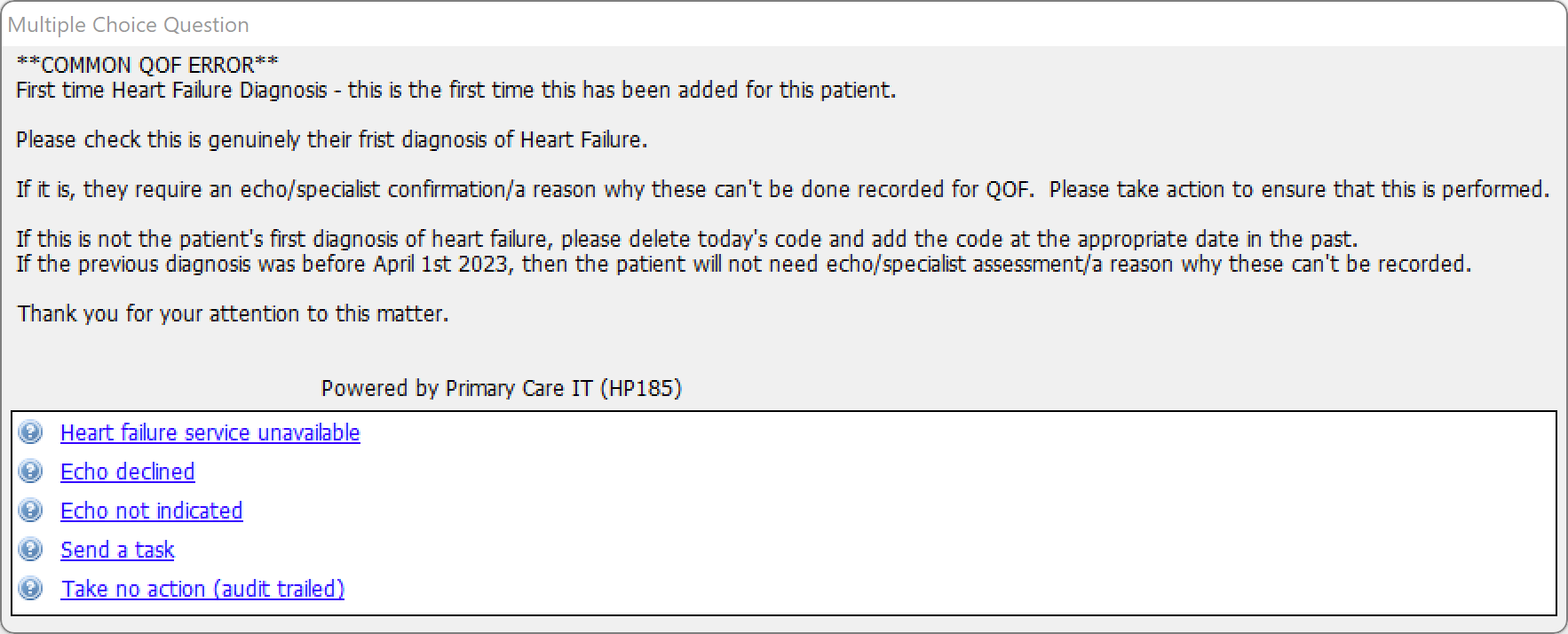Click the Powered by Primary Care IT text

(502, 388)
